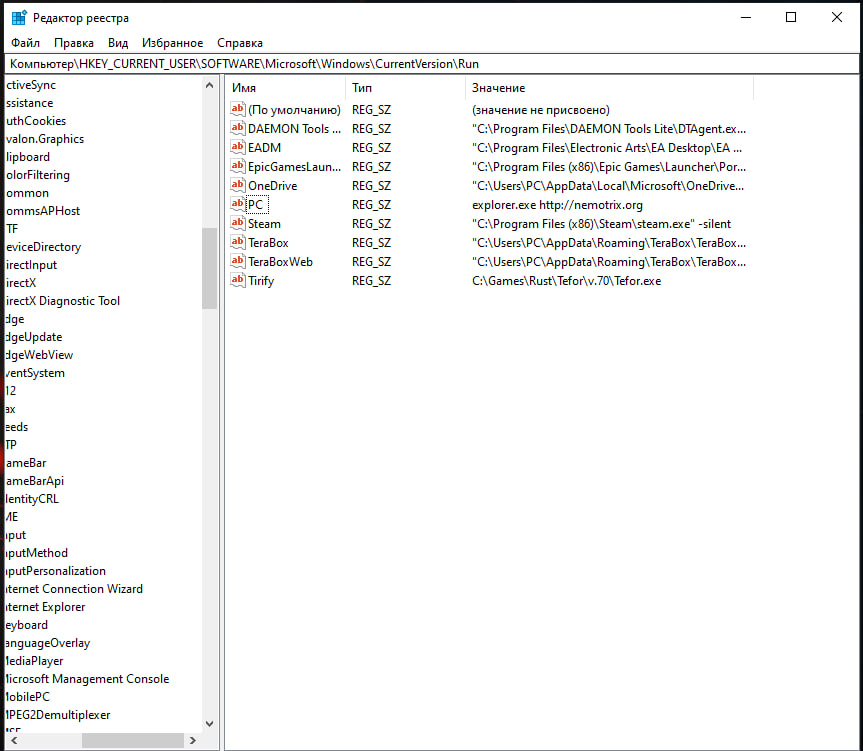Click the tree pane scroll left arrow
Image resolution: width=863 pixels, height=751 pixels.
[14, 741]
